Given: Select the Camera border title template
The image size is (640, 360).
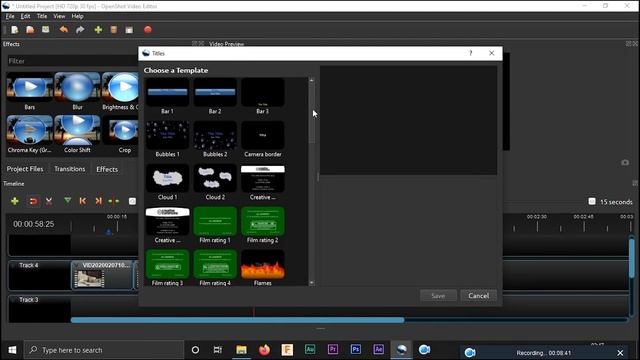Looking at the screenshot, I should [263, 140].
